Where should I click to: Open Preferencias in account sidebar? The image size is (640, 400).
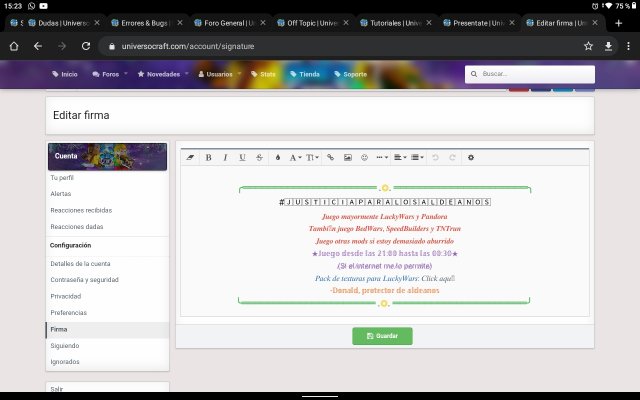pos(68,312)
